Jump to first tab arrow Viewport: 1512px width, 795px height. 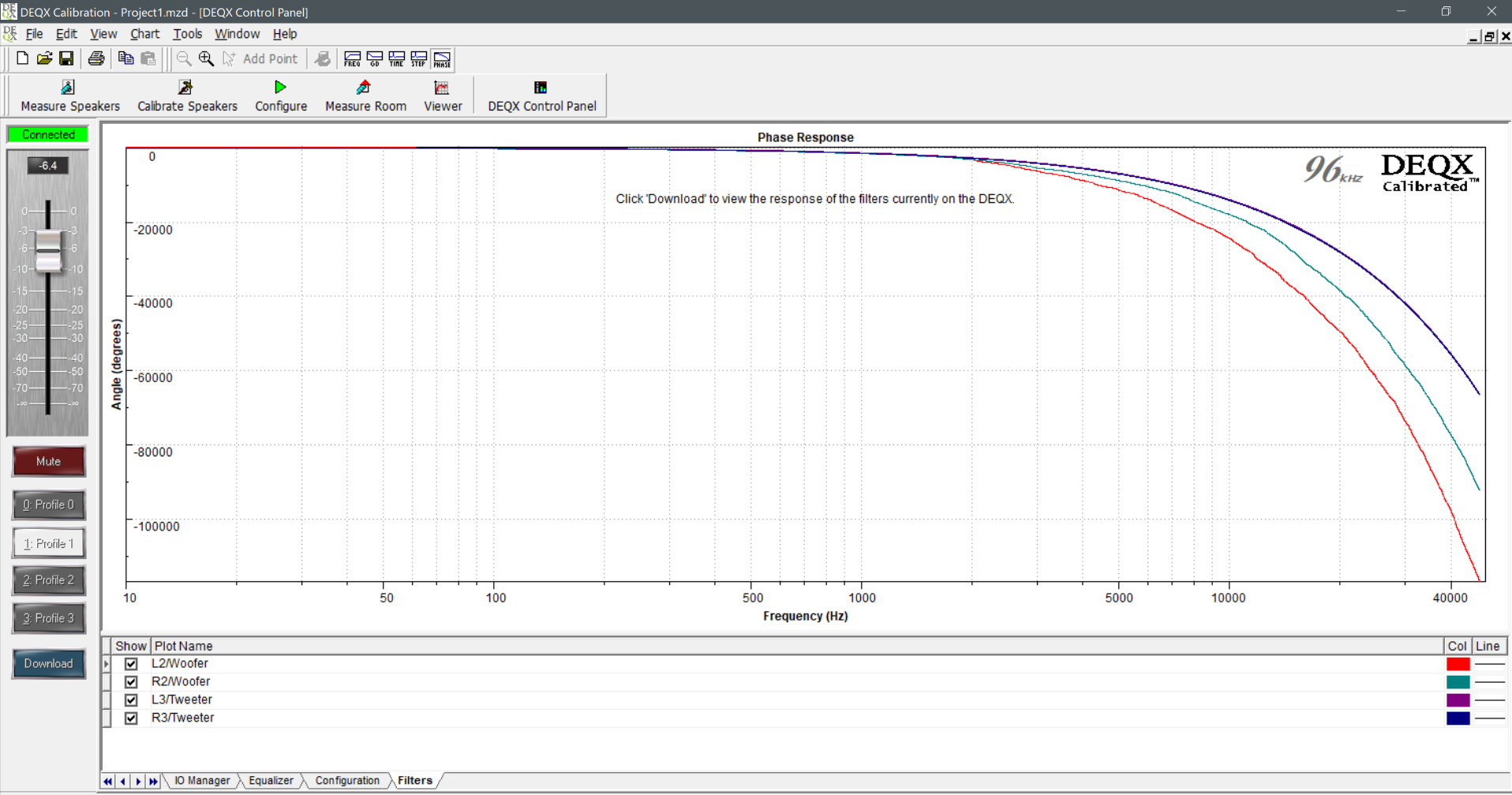108,782
